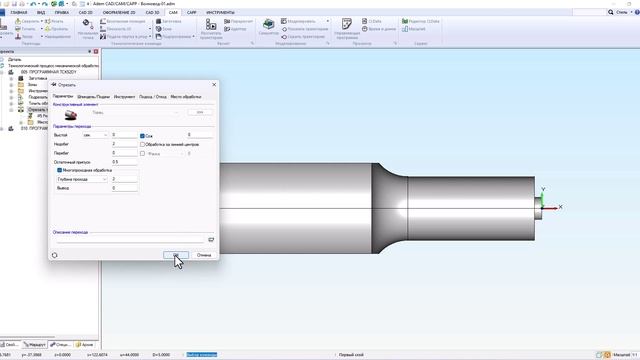Switch to Подход / Отход dialog tab
640x360 pixels.
coord(153,97)
